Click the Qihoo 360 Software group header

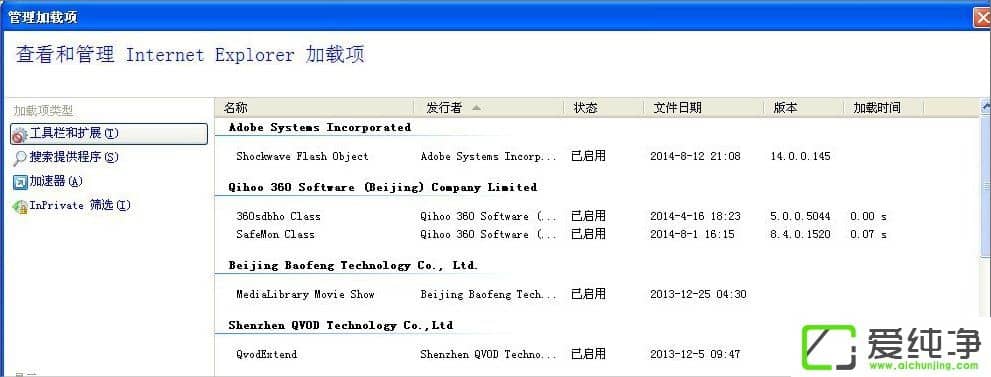coord(383,188)
